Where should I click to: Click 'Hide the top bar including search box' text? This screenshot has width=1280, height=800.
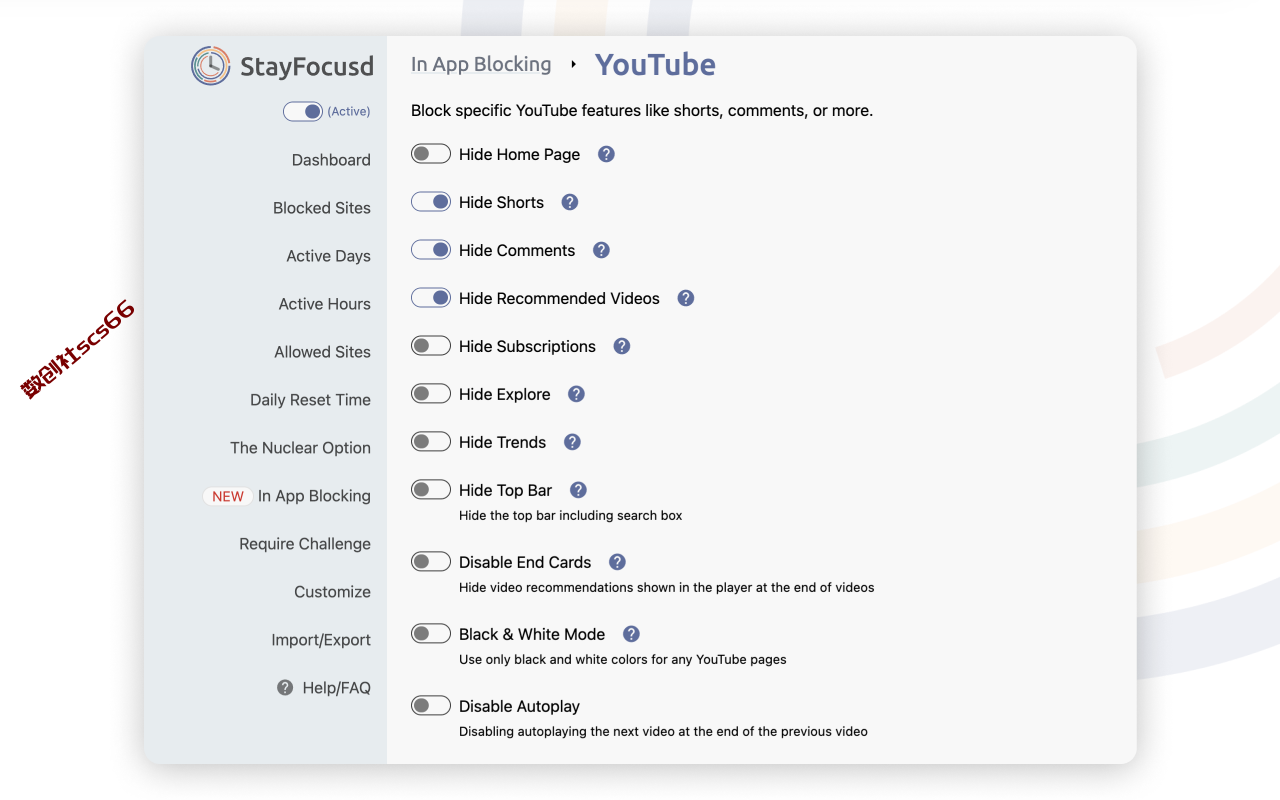571,516
